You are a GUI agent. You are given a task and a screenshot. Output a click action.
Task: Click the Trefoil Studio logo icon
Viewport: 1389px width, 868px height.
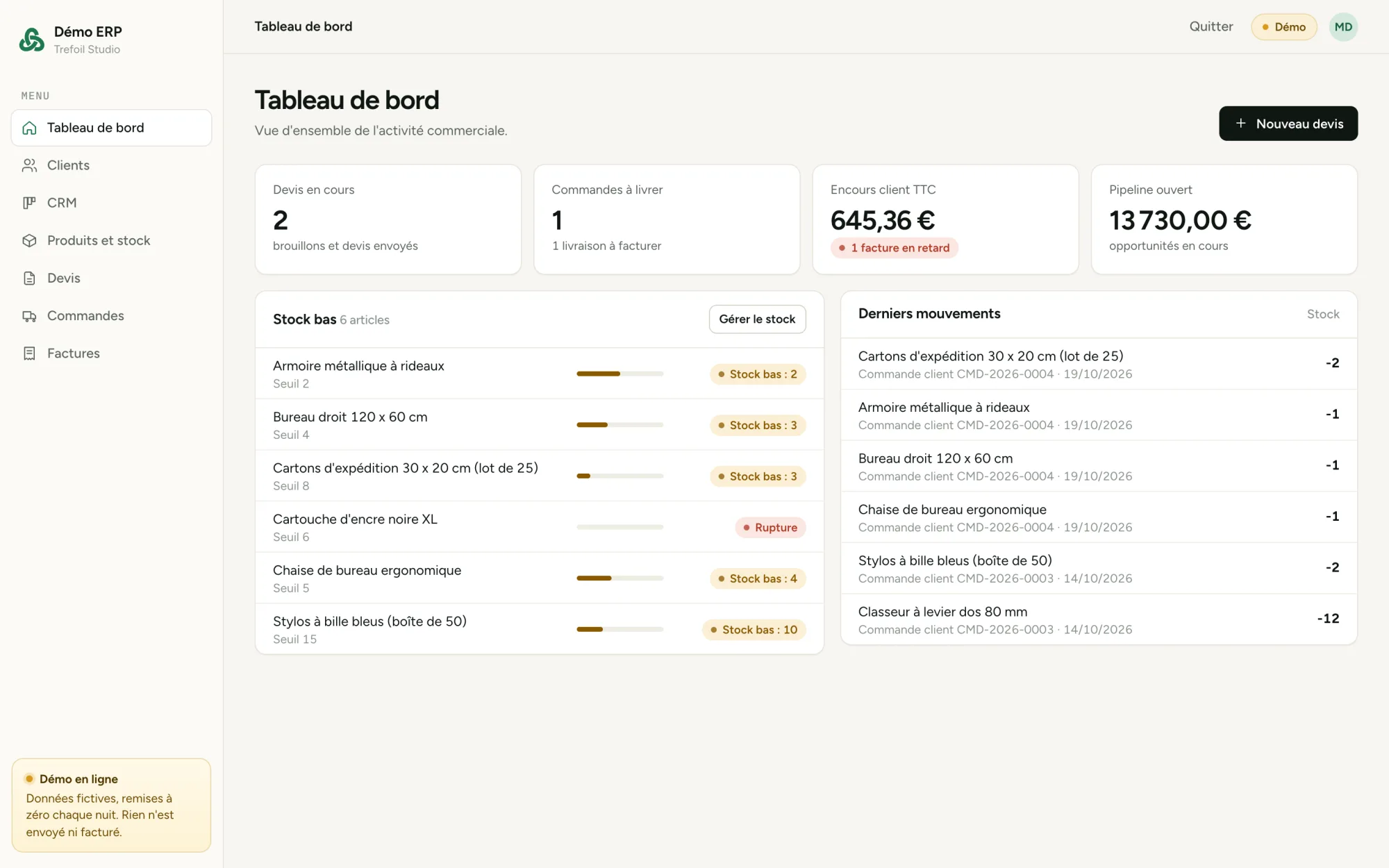click(31, 40)
